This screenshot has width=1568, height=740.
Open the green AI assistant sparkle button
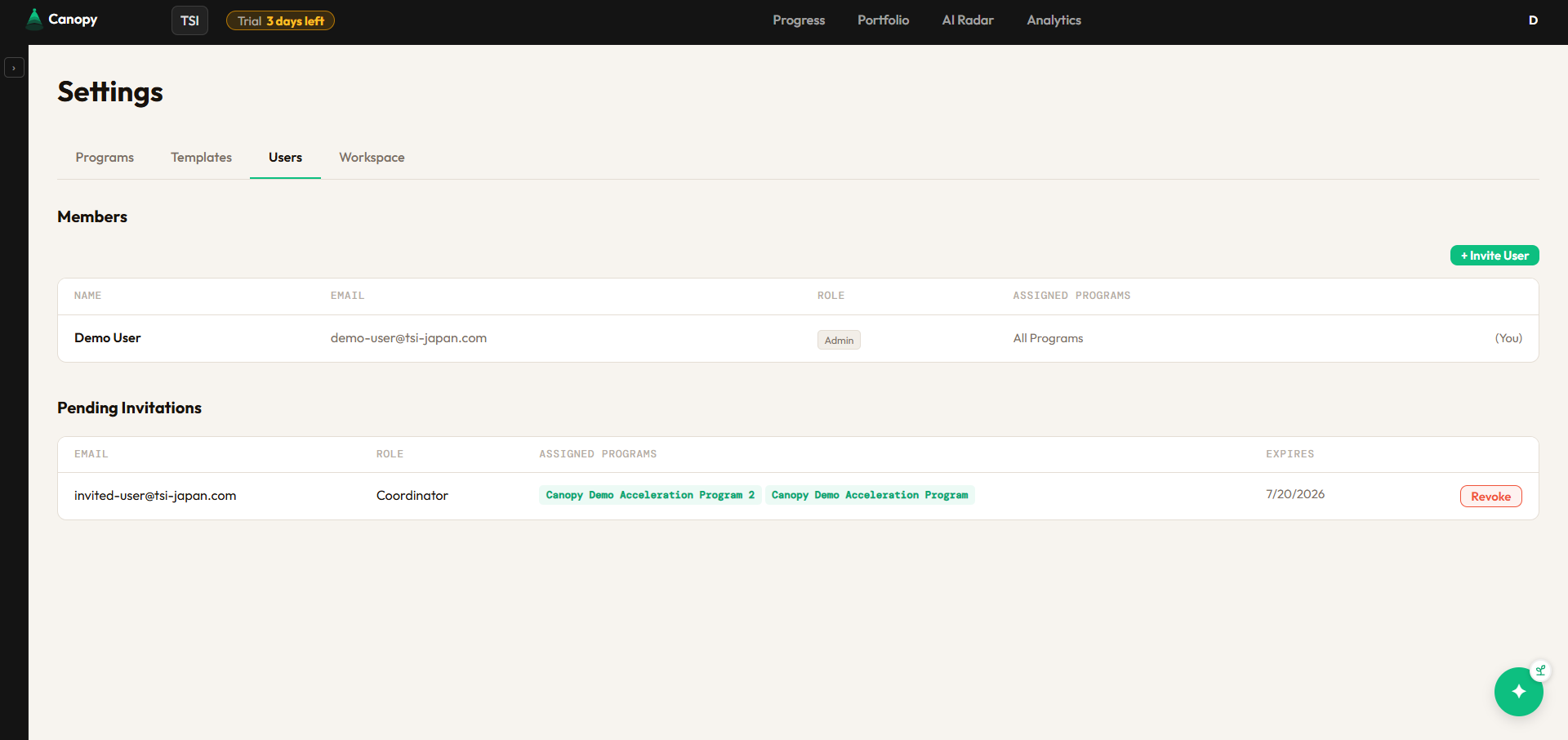coord(1518,692)
